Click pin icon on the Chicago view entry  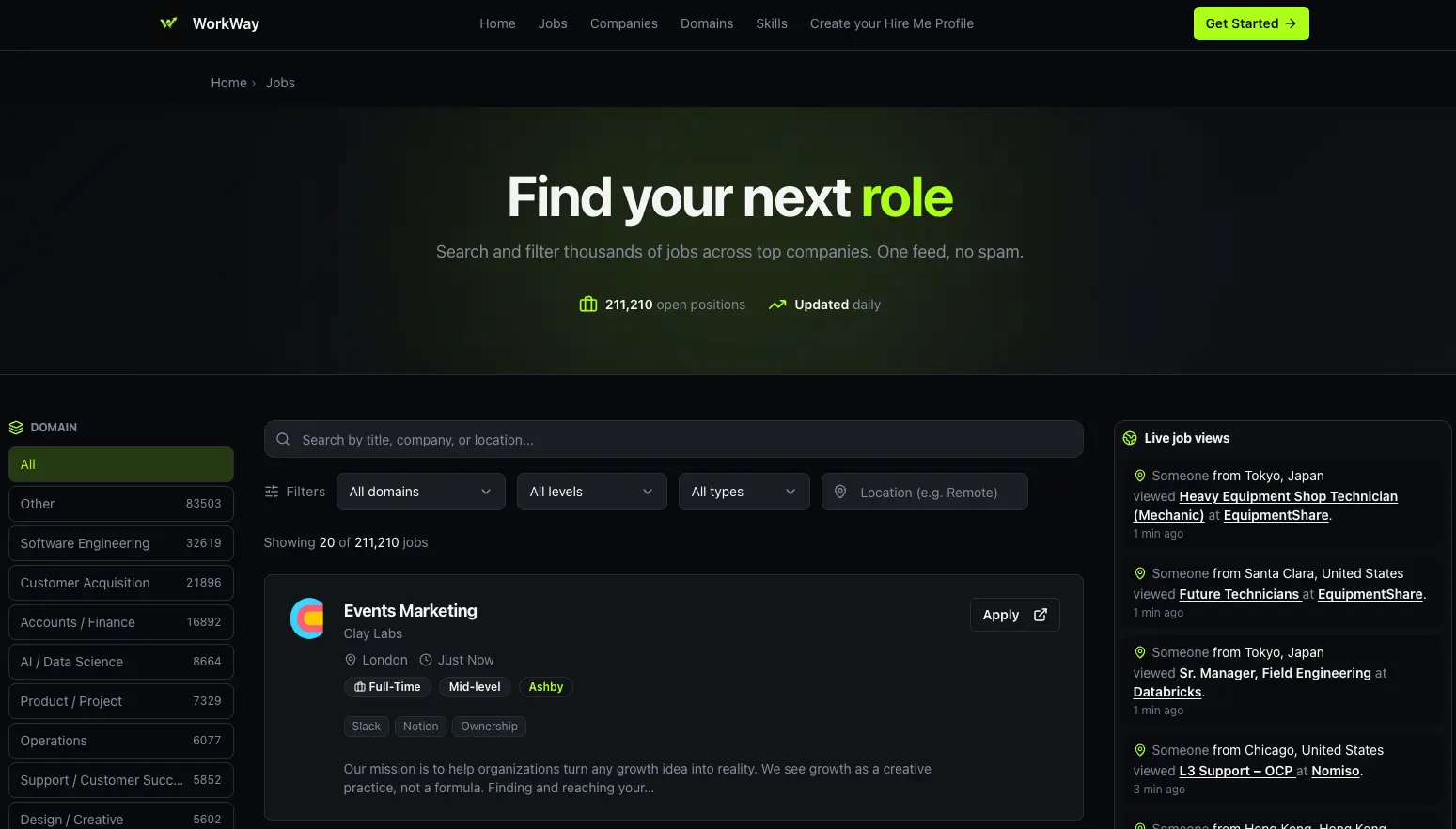tap(1140, 750)
